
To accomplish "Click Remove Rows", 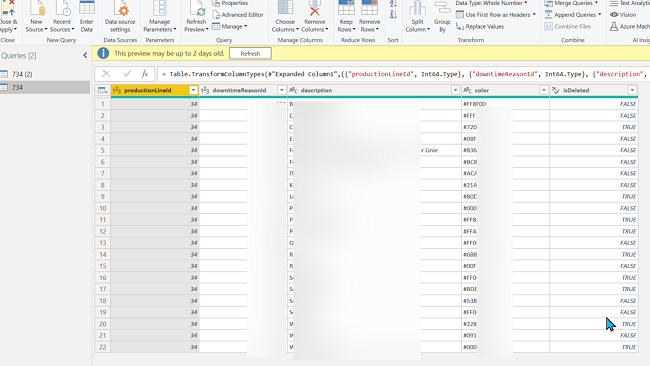I will 369,17.
